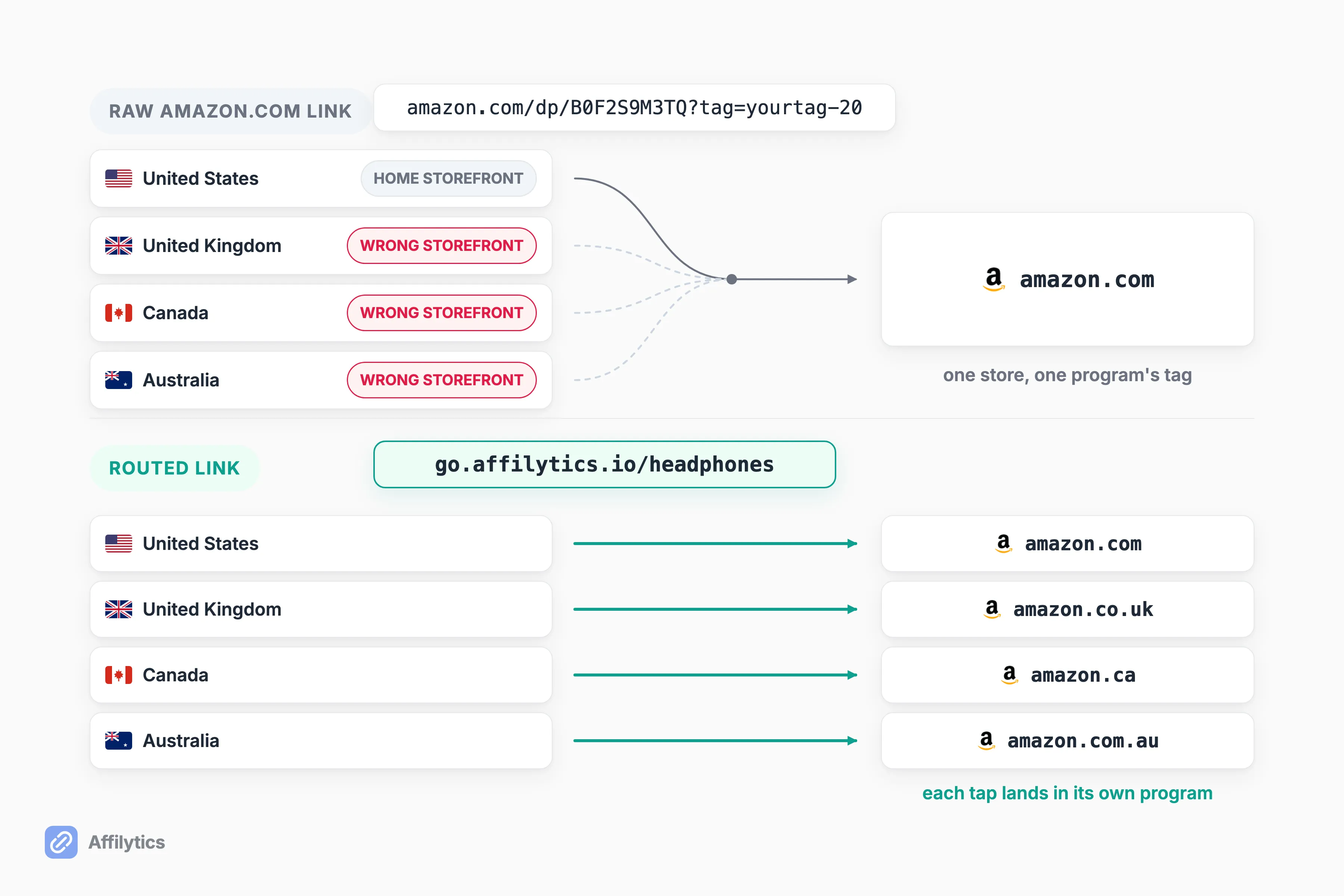
Task: Select the United States flag in the routed link section
Action: coord(118,544)
